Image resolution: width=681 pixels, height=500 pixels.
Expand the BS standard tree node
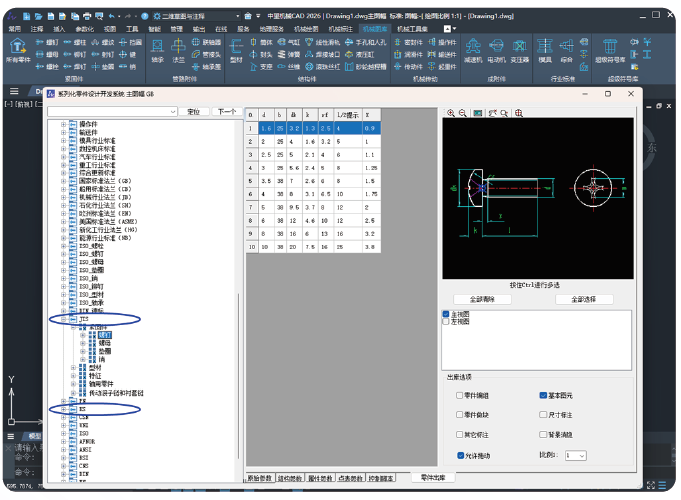(x=64, y=409)
